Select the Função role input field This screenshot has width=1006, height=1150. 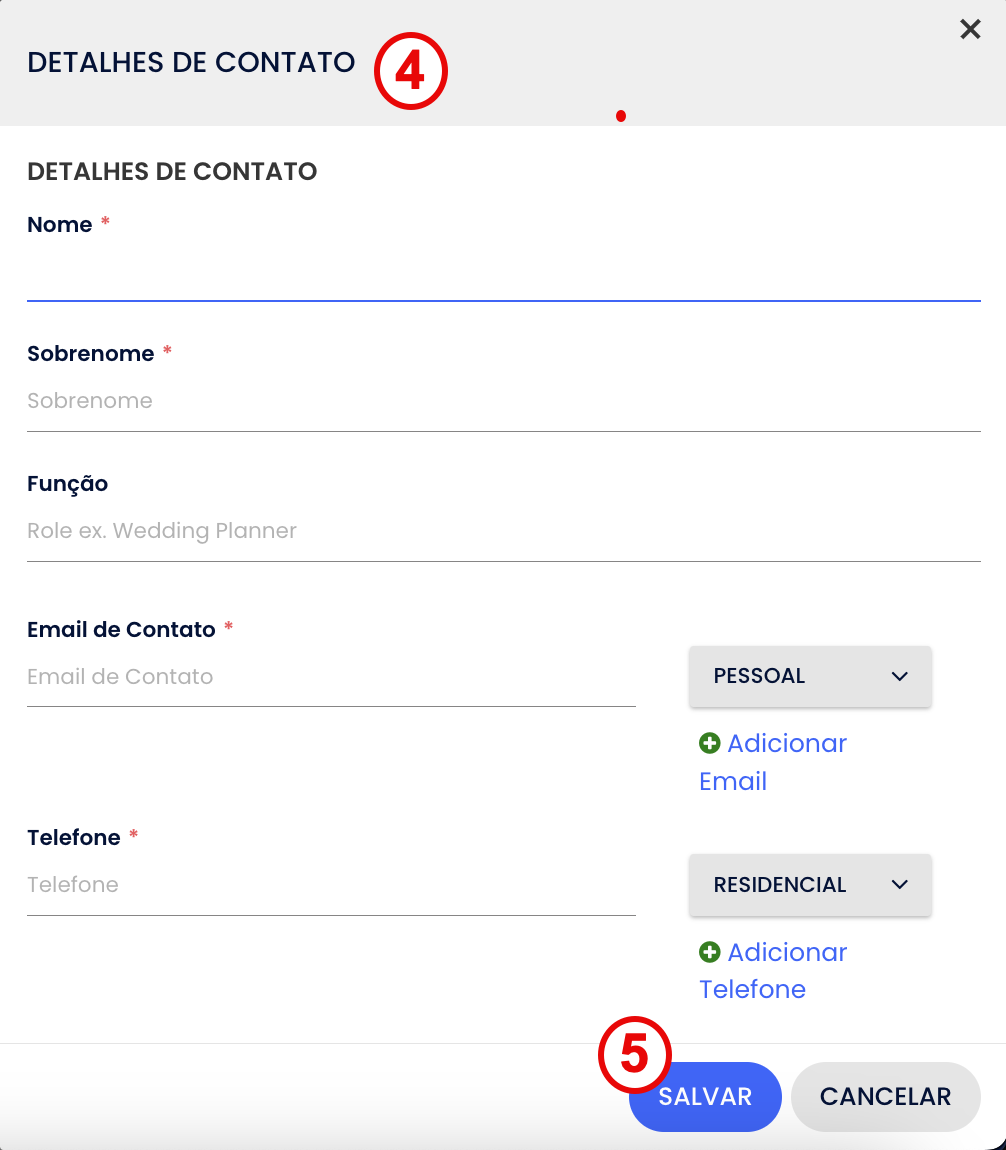pyautogui.click(x=503, y=531)
